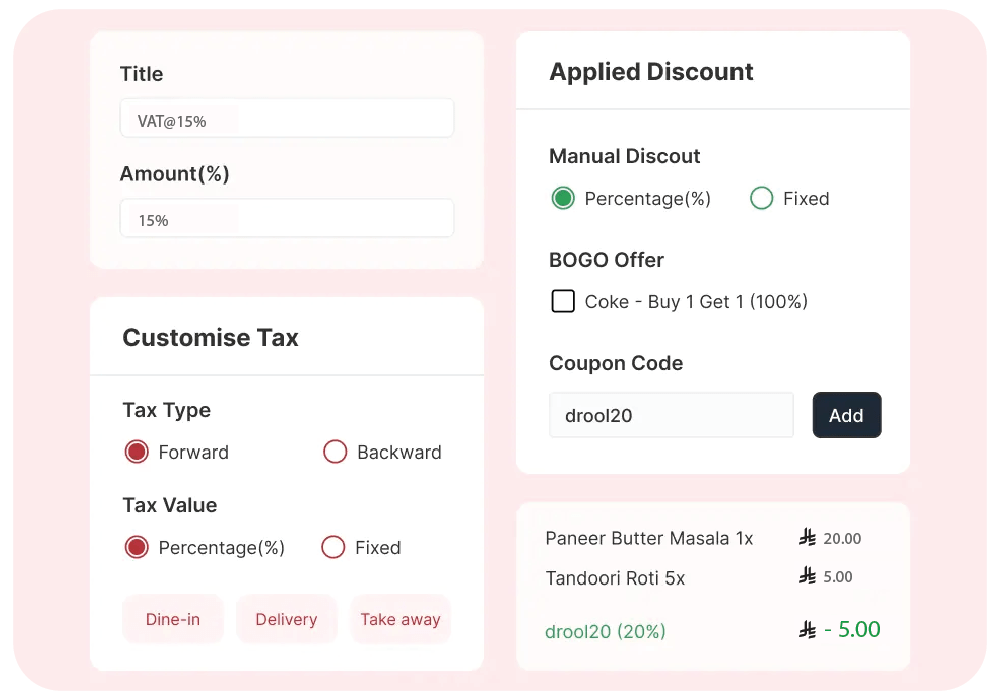Open the Delivery tab
This screenshot has width=1000, height=700.
[x=287, y=619]
